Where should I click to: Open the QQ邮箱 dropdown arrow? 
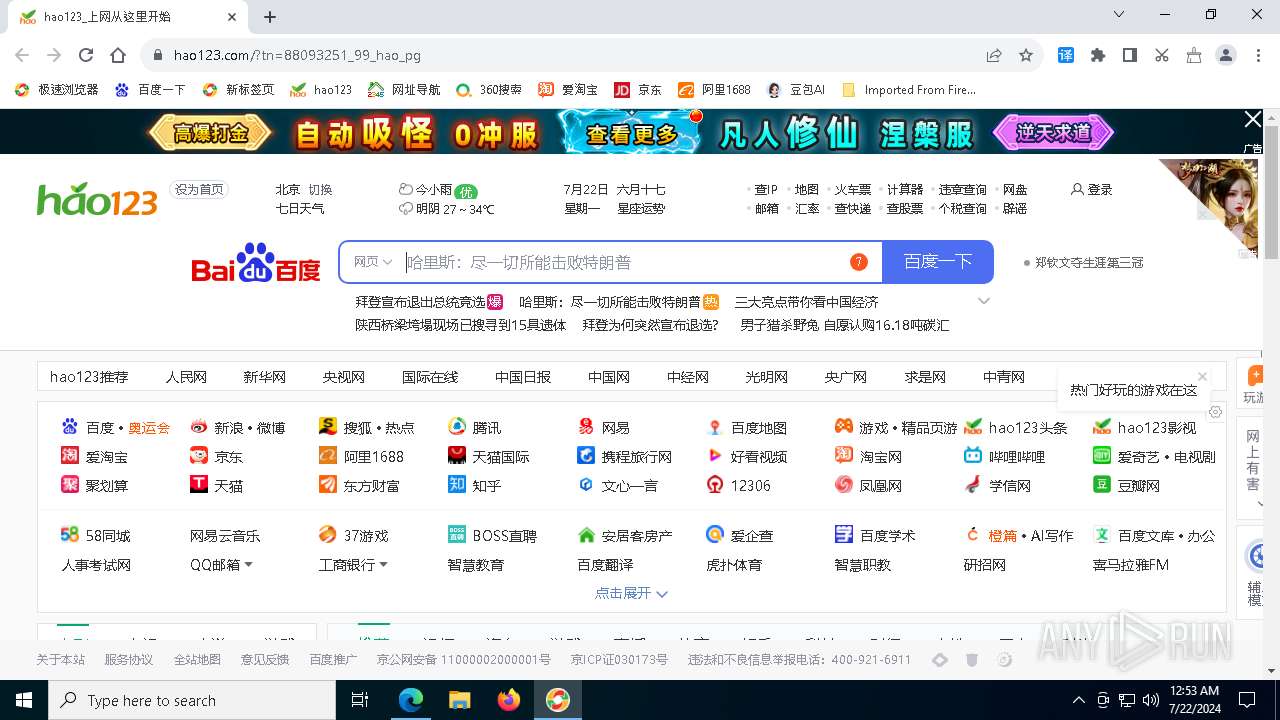point(248,565)
